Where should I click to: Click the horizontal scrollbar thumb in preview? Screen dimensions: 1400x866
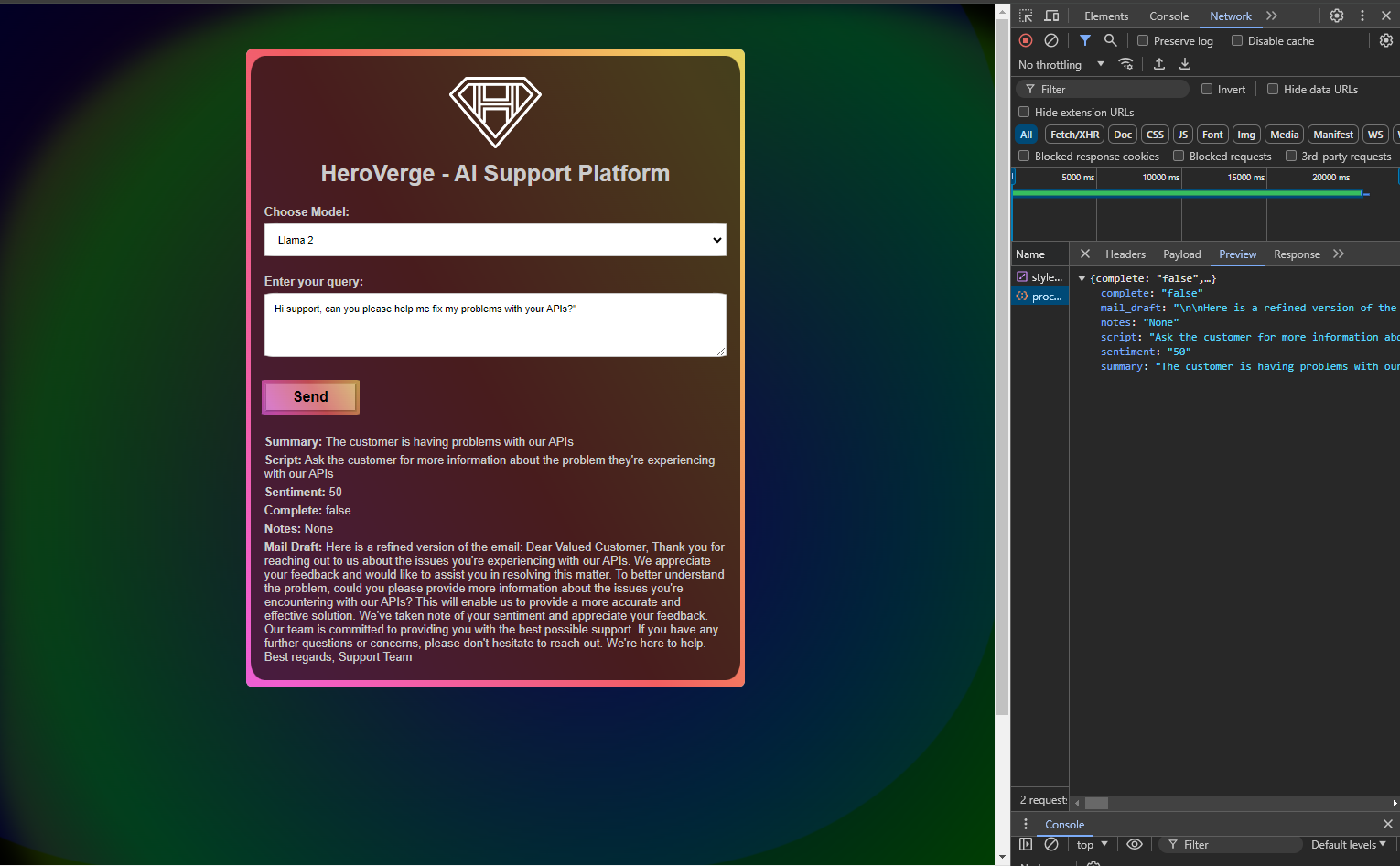click(x=1096, y=803)
